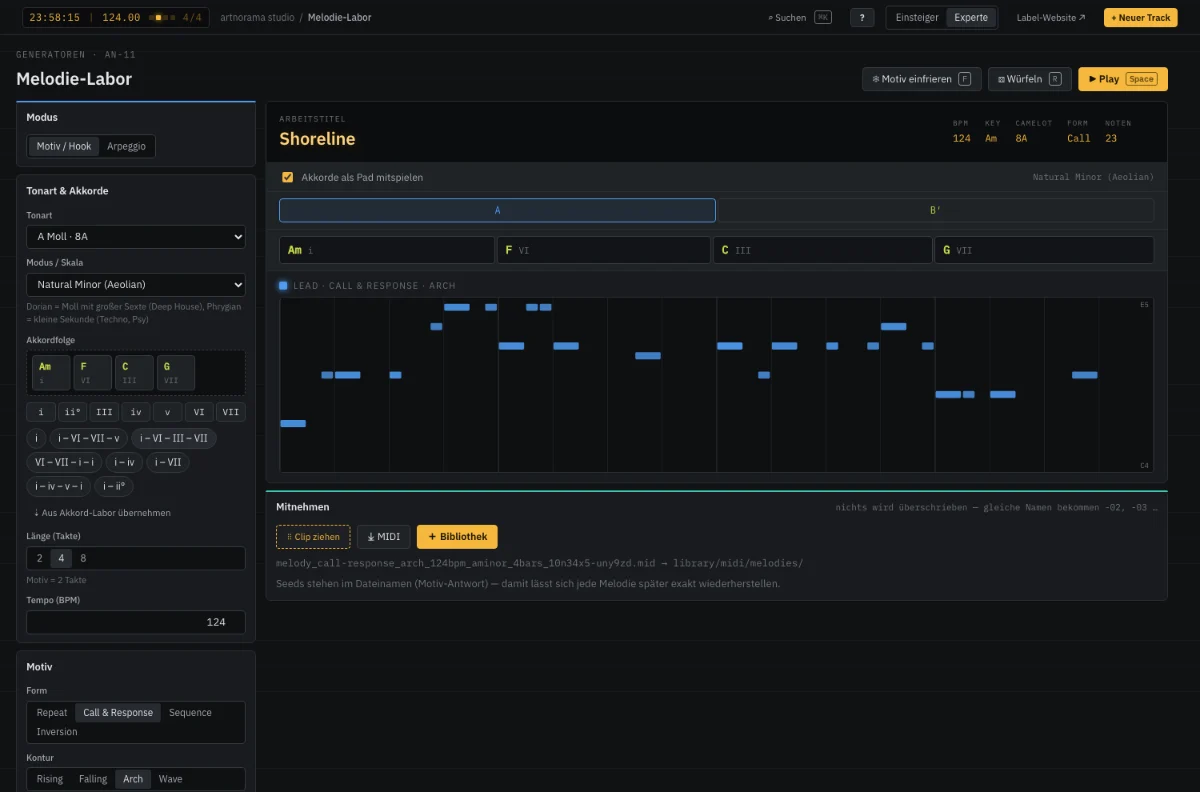Set length to 2 Takte
This screenshot has width=1200, height=792.
pos(40,558)
